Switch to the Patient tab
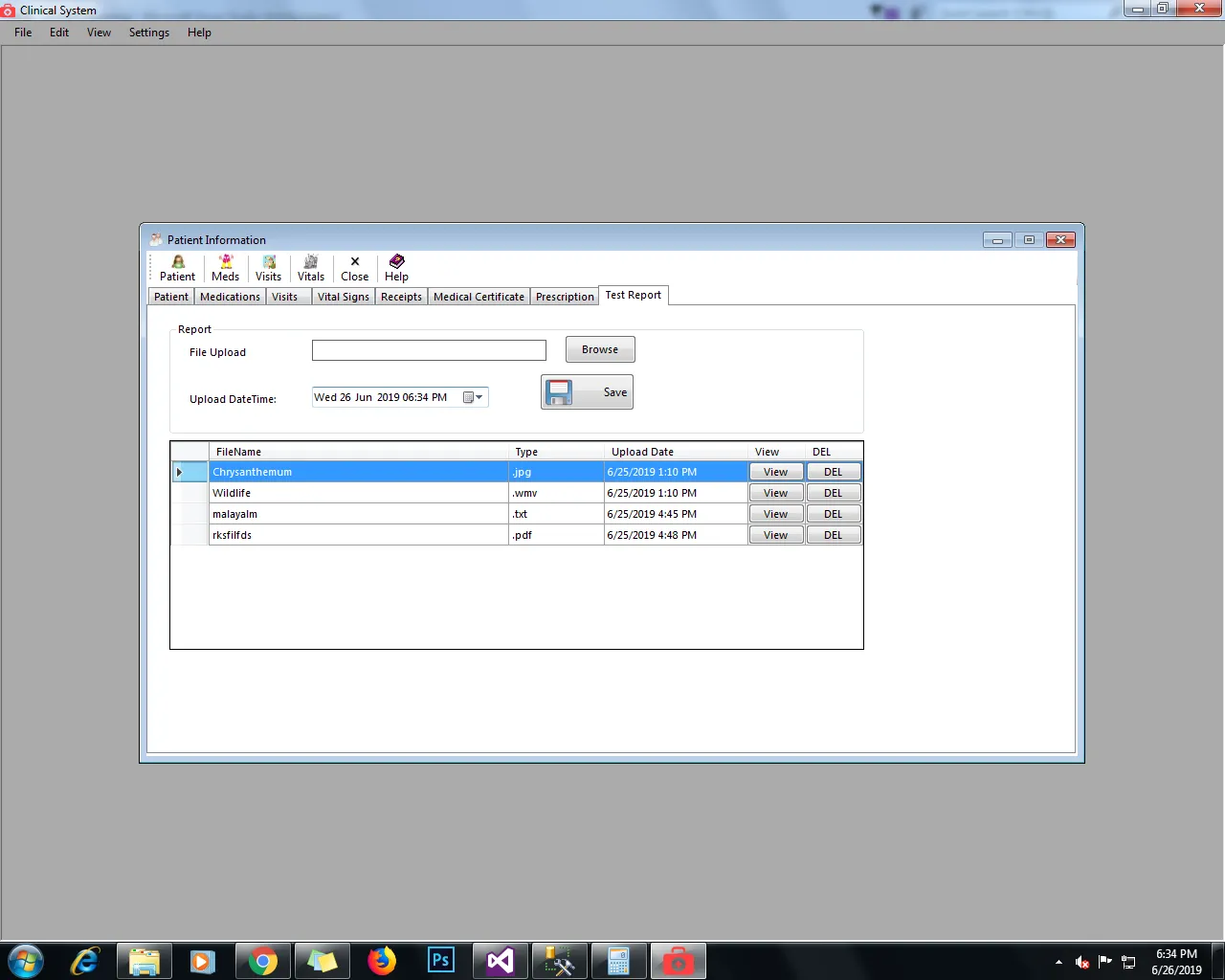Screen dimensions: 1225x980 pyautogui.click(x=171, y=297)
